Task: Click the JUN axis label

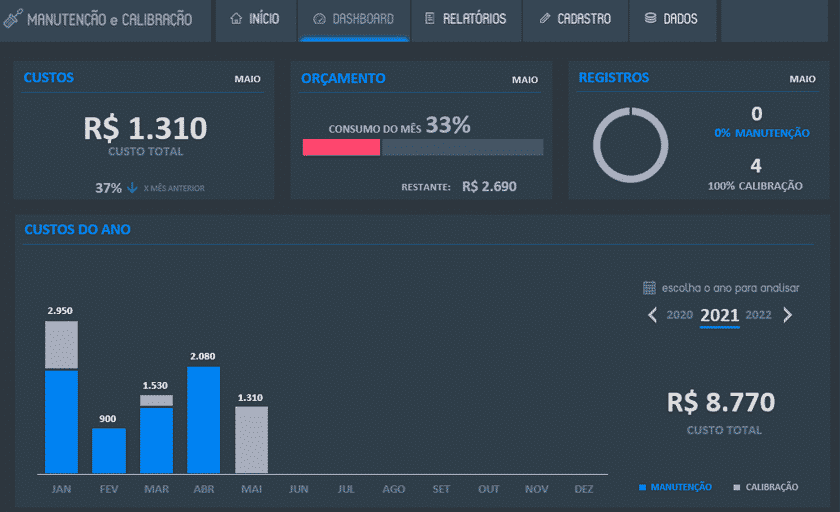Action: tap(298, 489)
